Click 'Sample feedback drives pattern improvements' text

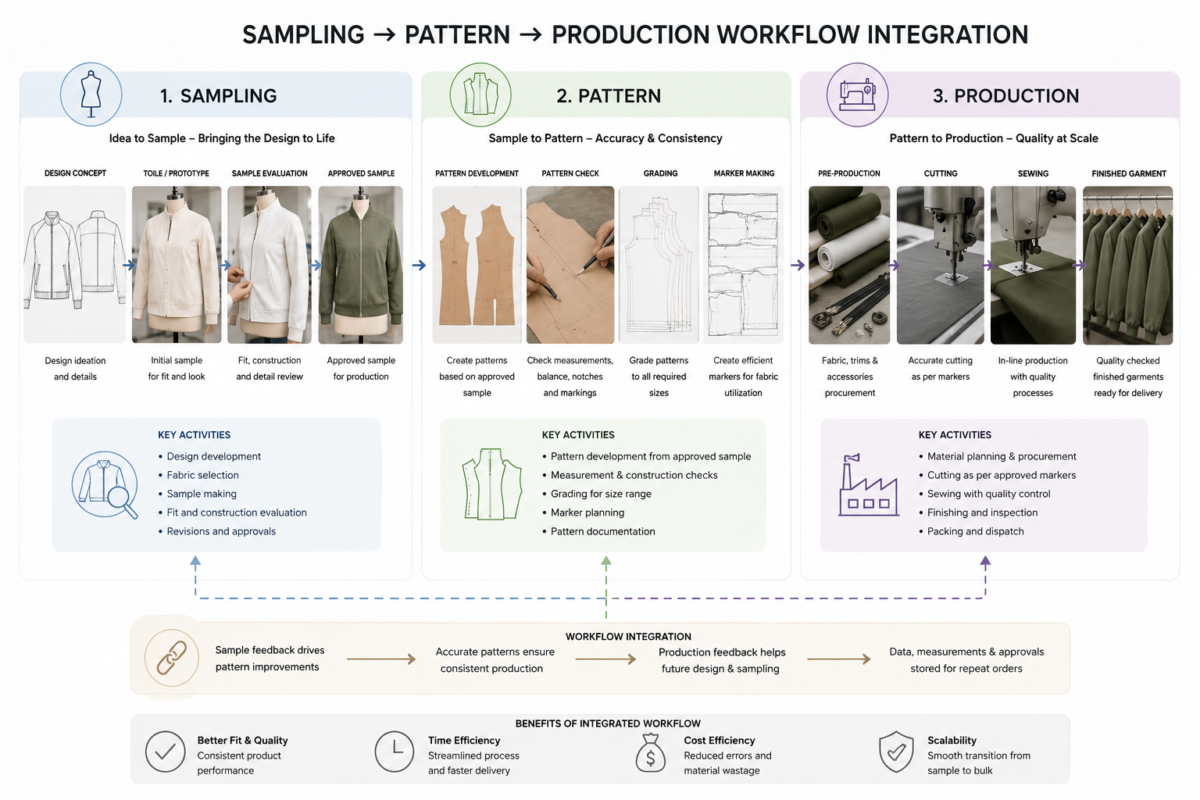[x=270, y=658]
